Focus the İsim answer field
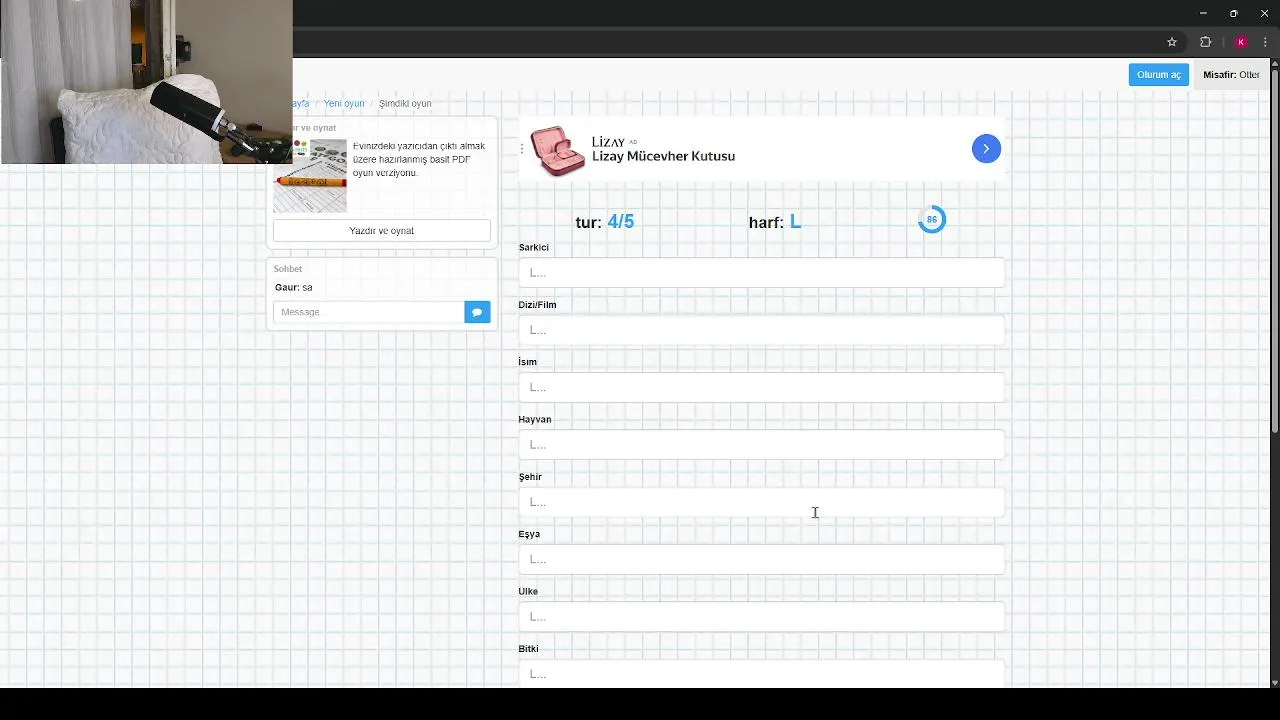This screenshot has width=1280, height=720. click(761, 387)
